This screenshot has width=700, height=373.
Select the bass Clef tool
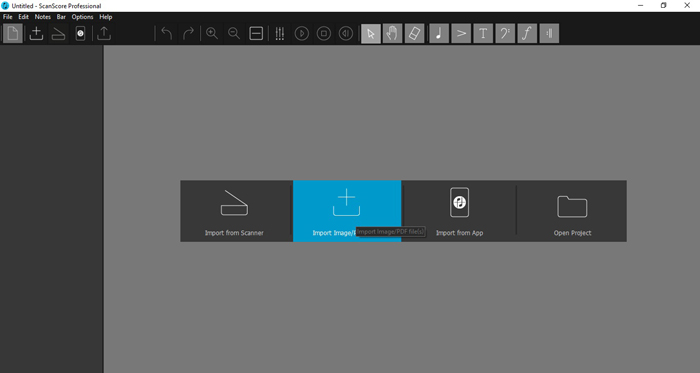coord(505,33)
